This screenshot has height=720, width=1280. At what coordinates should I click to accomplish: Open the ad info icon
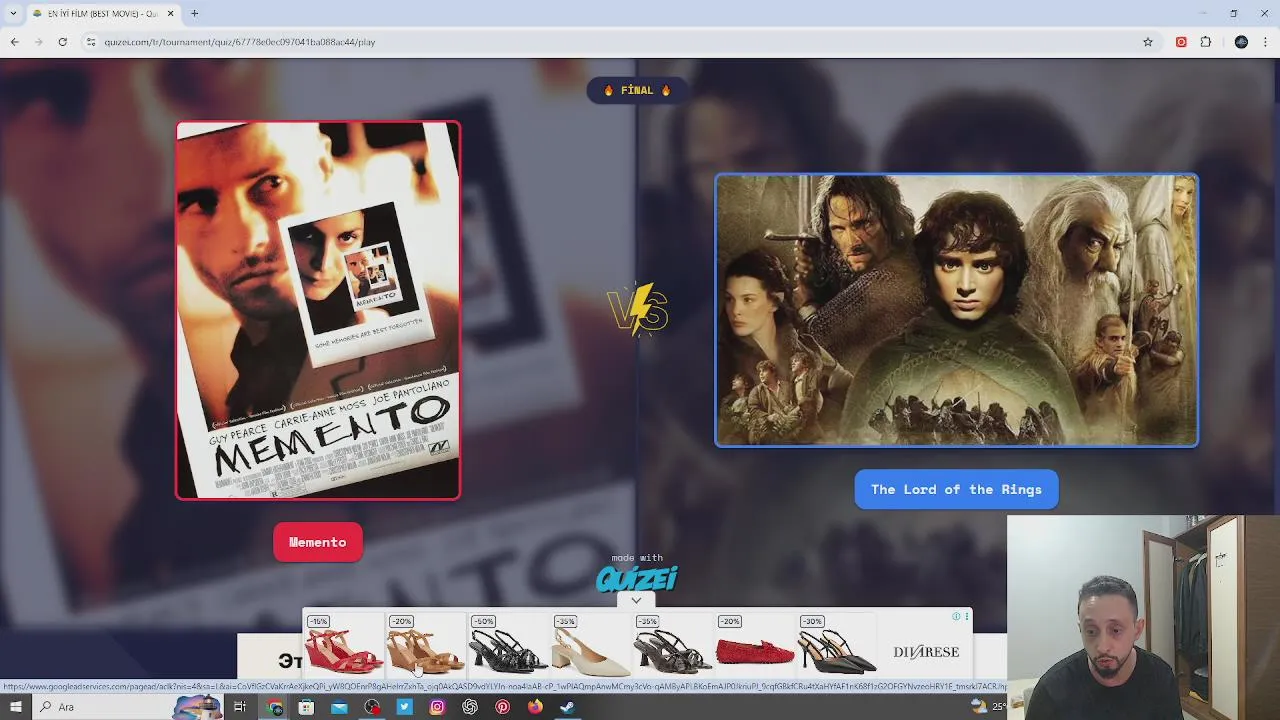[x=956, y=617]
